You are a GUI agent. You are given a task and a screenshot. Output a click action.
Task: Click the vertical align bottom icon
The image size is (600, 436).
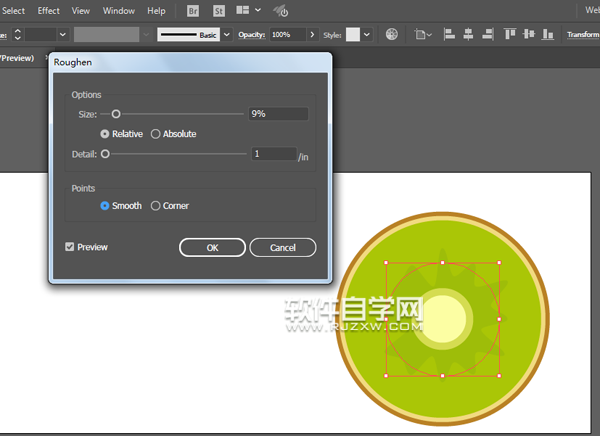546,34
